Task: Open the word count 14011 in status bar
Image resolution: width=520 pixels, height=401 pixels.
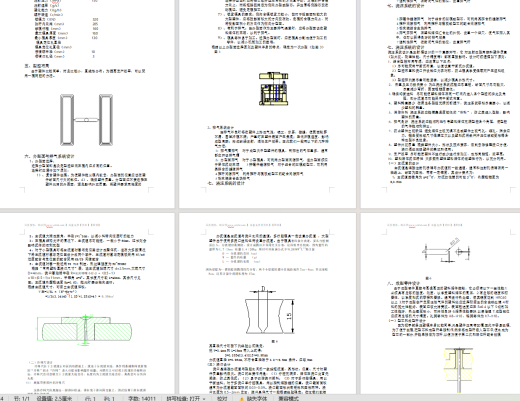Action: pos(142,398)
